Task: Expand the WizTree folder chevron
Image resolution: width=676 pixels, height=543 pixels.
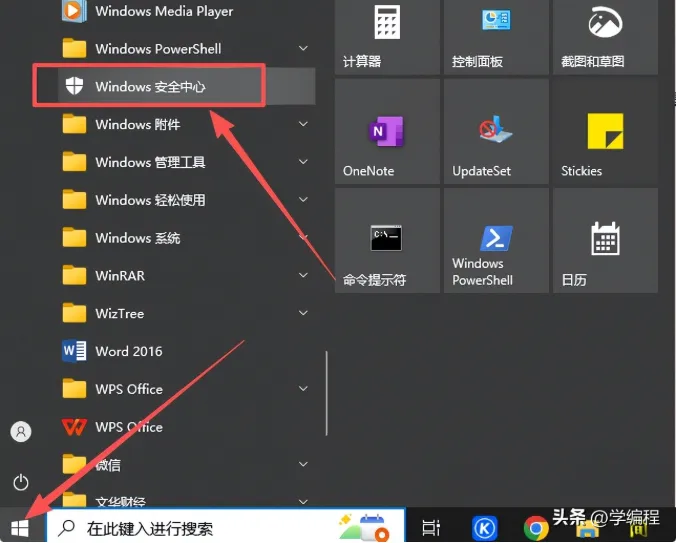Action: [303, 313]
